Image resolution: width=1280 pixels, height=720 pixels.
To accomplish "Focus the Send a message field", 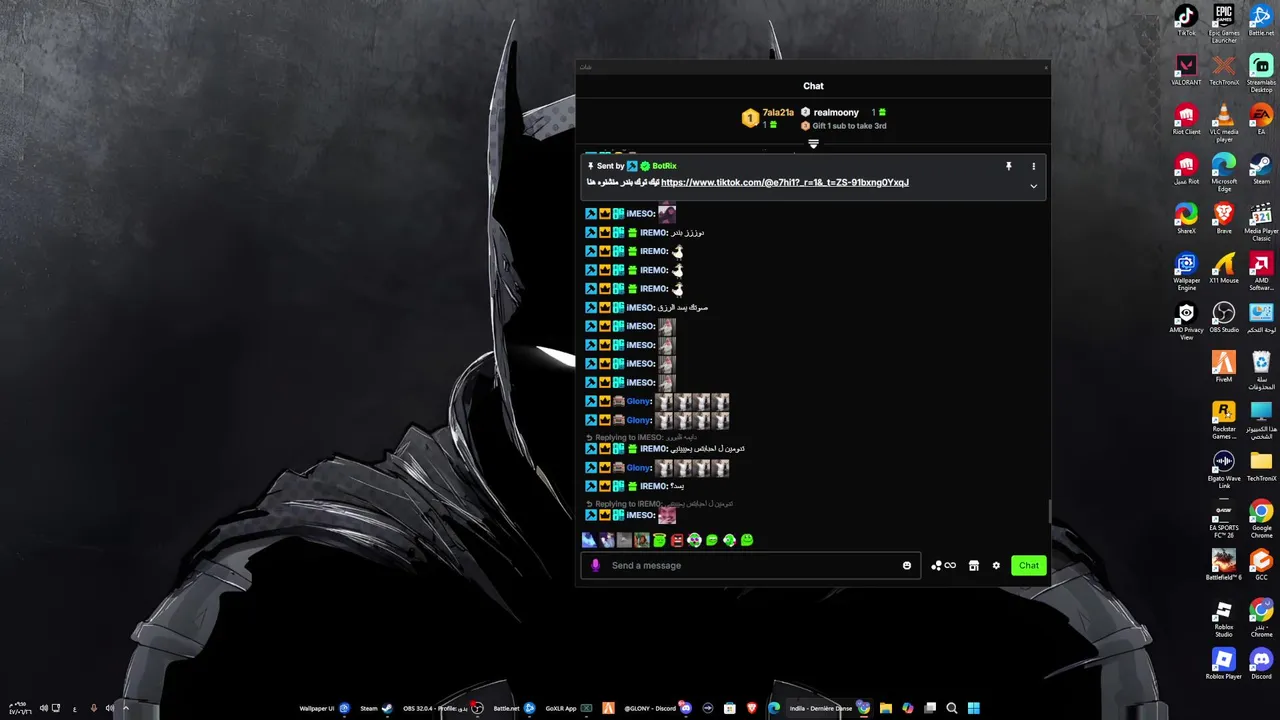I will coord(750,565).
